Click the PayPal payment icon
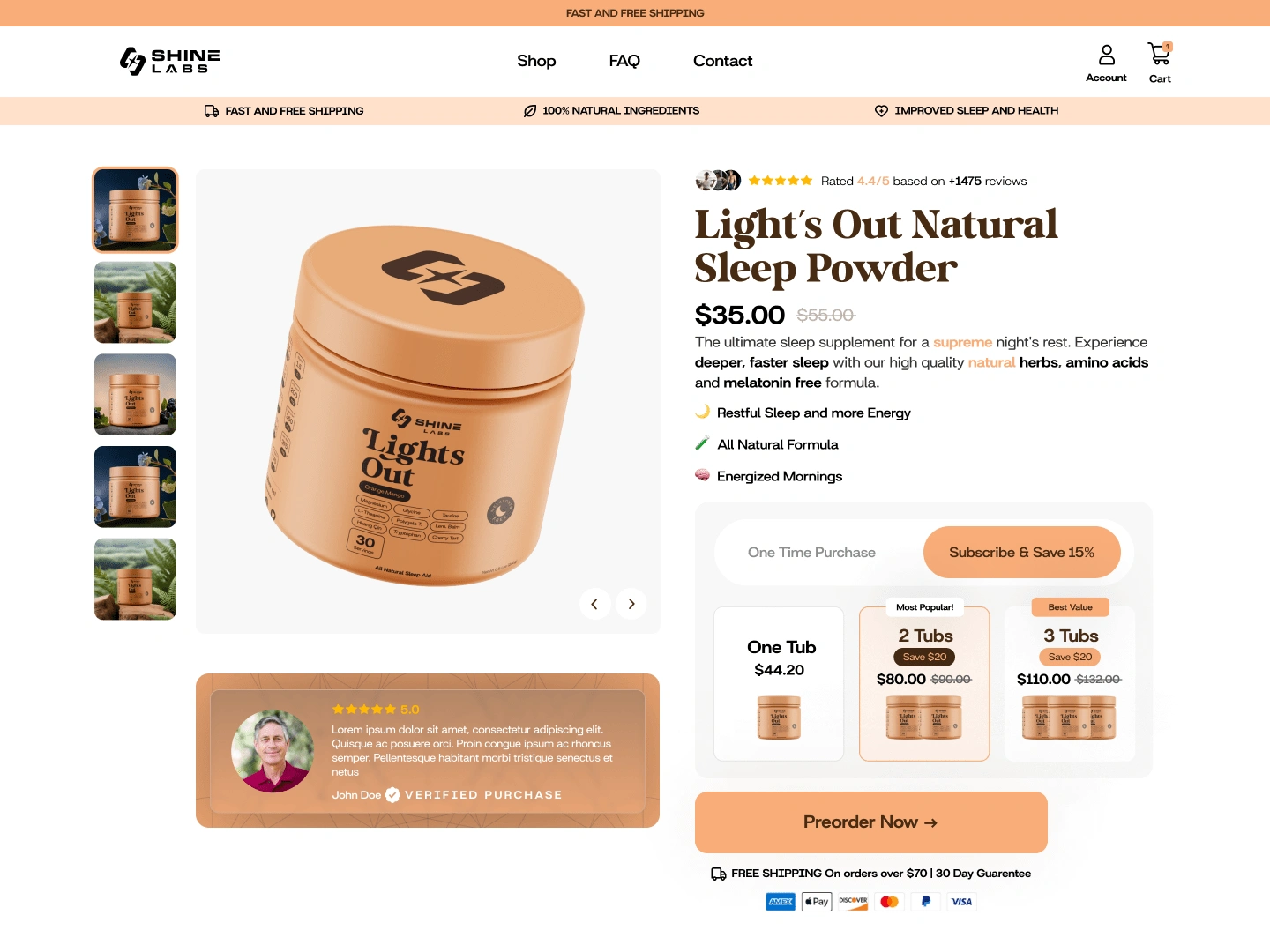 (x=925, y=902)
